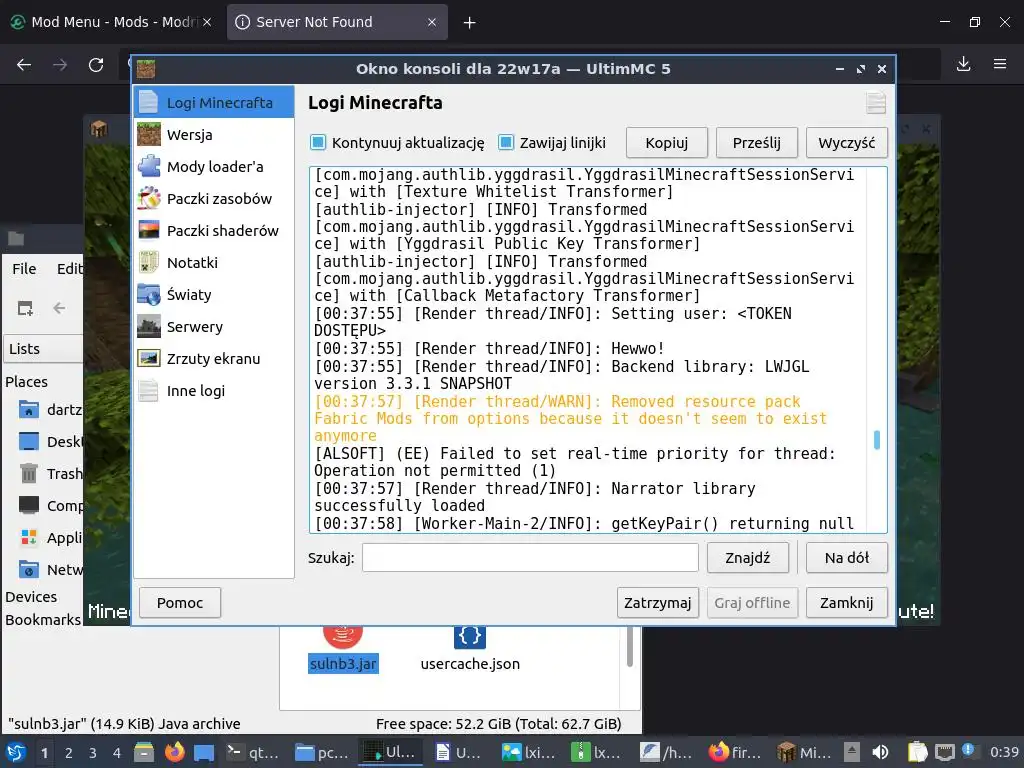The image size is (1024, 768).
Task: Open Edit menu in file manager
Action: (69, 268)
